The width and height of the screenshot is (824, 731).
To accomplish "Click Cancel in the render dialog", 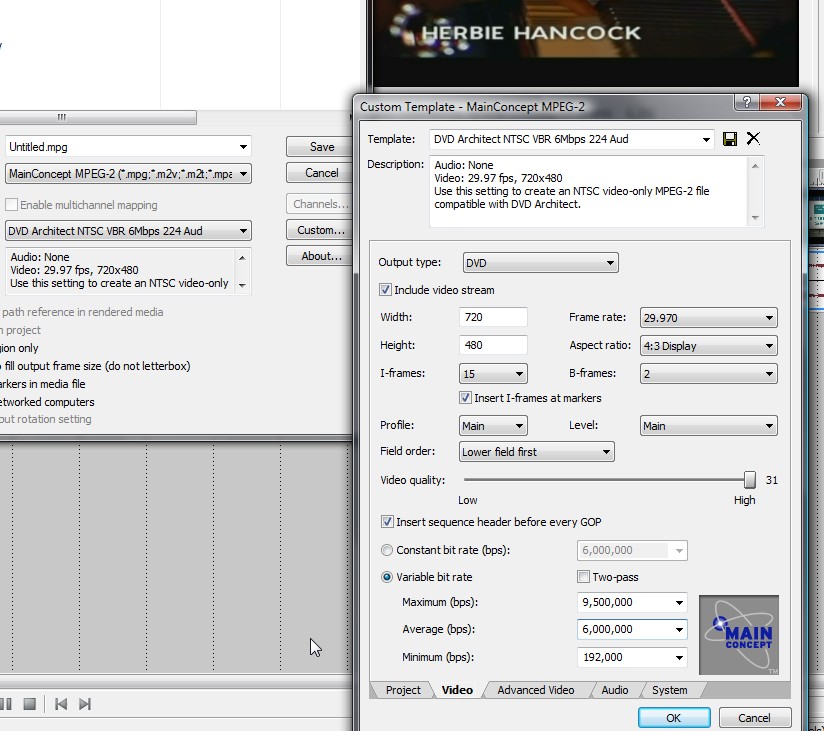I will tap(319, 173).
